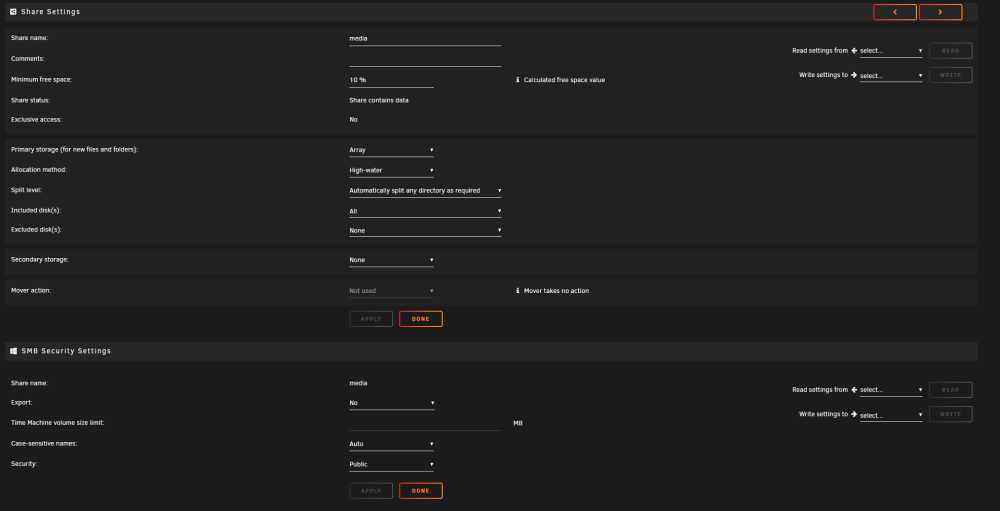Click info icon beside Calculated free space value

(x=517, y=80)
